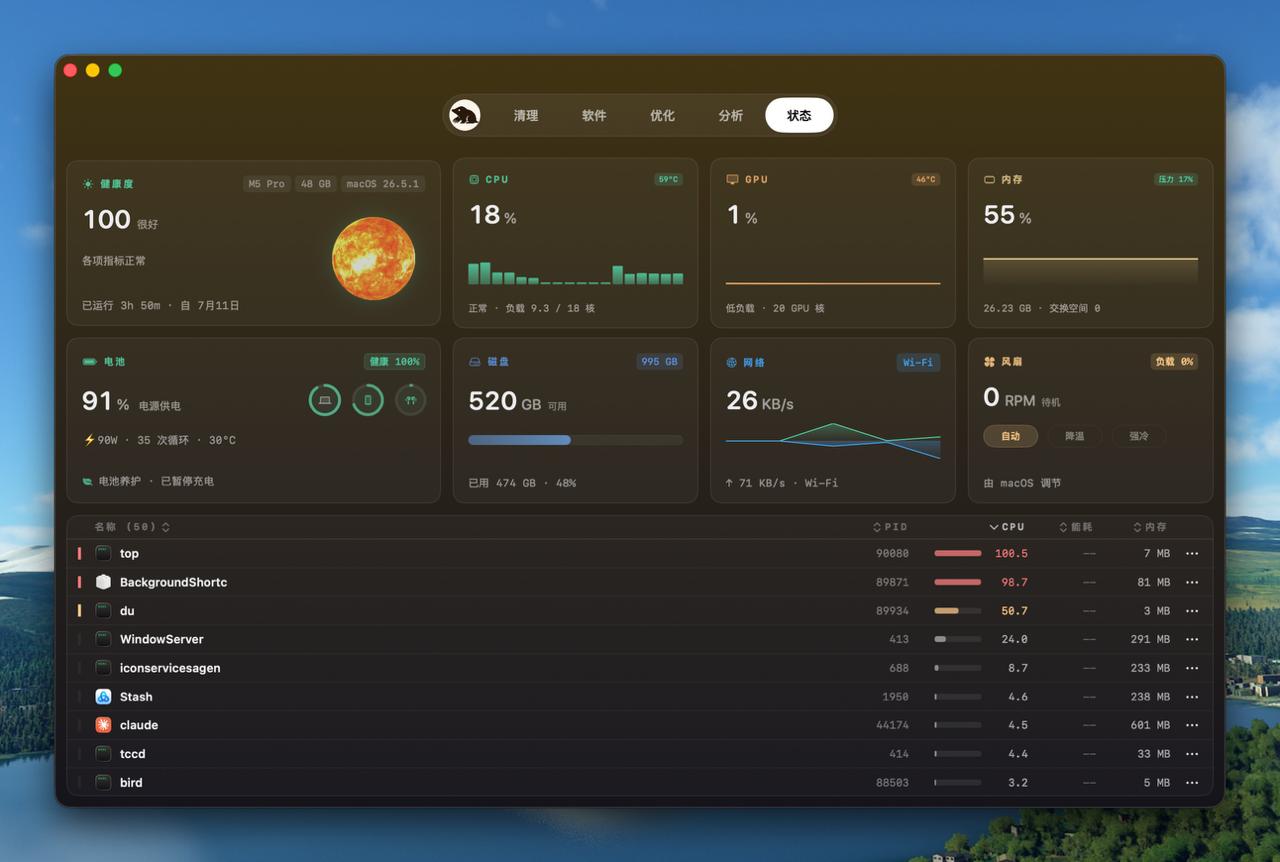
Task: Click the glowing sun health orb
Action: coord(373,258)
